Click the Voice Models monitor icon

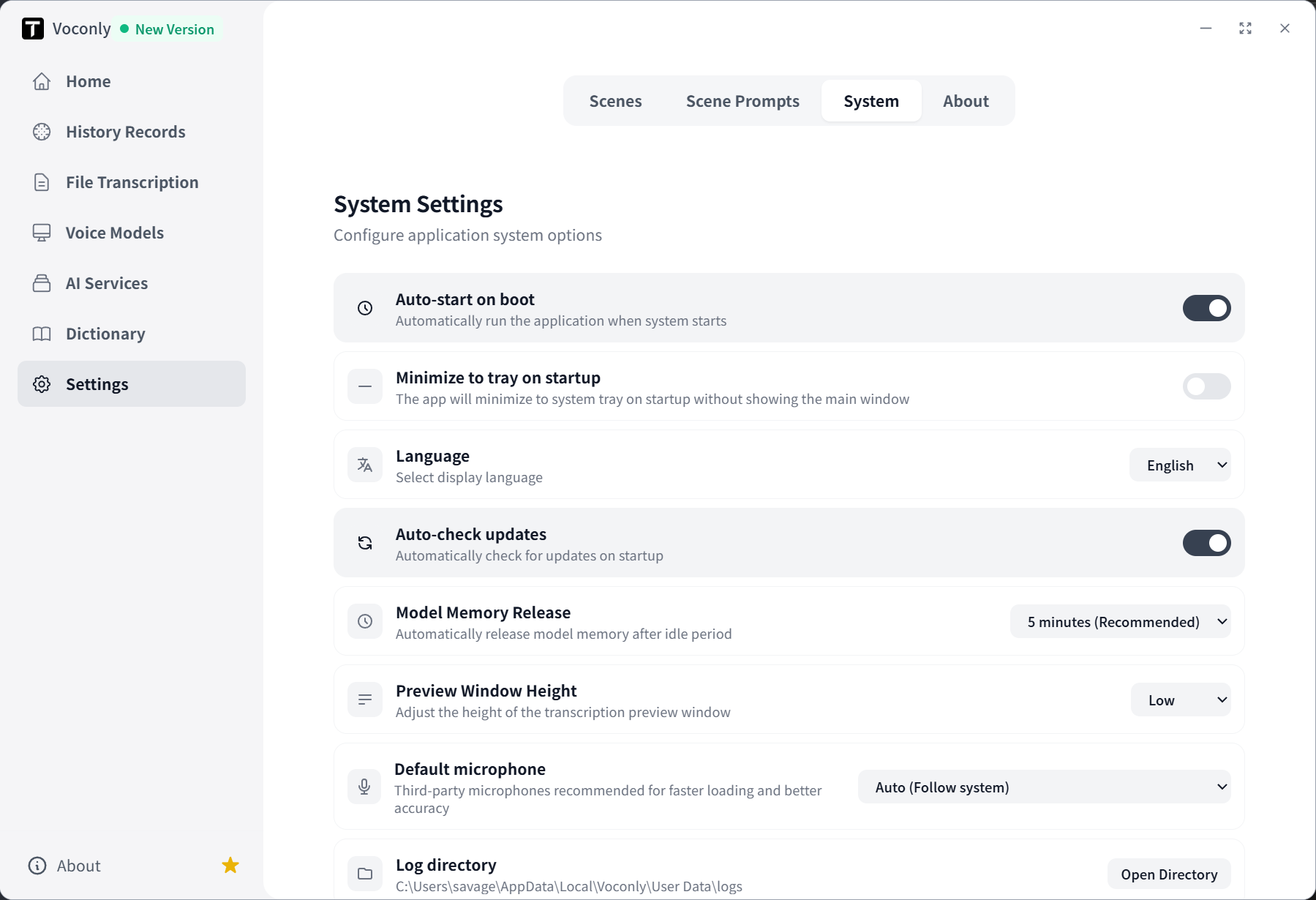click(42, 233)
